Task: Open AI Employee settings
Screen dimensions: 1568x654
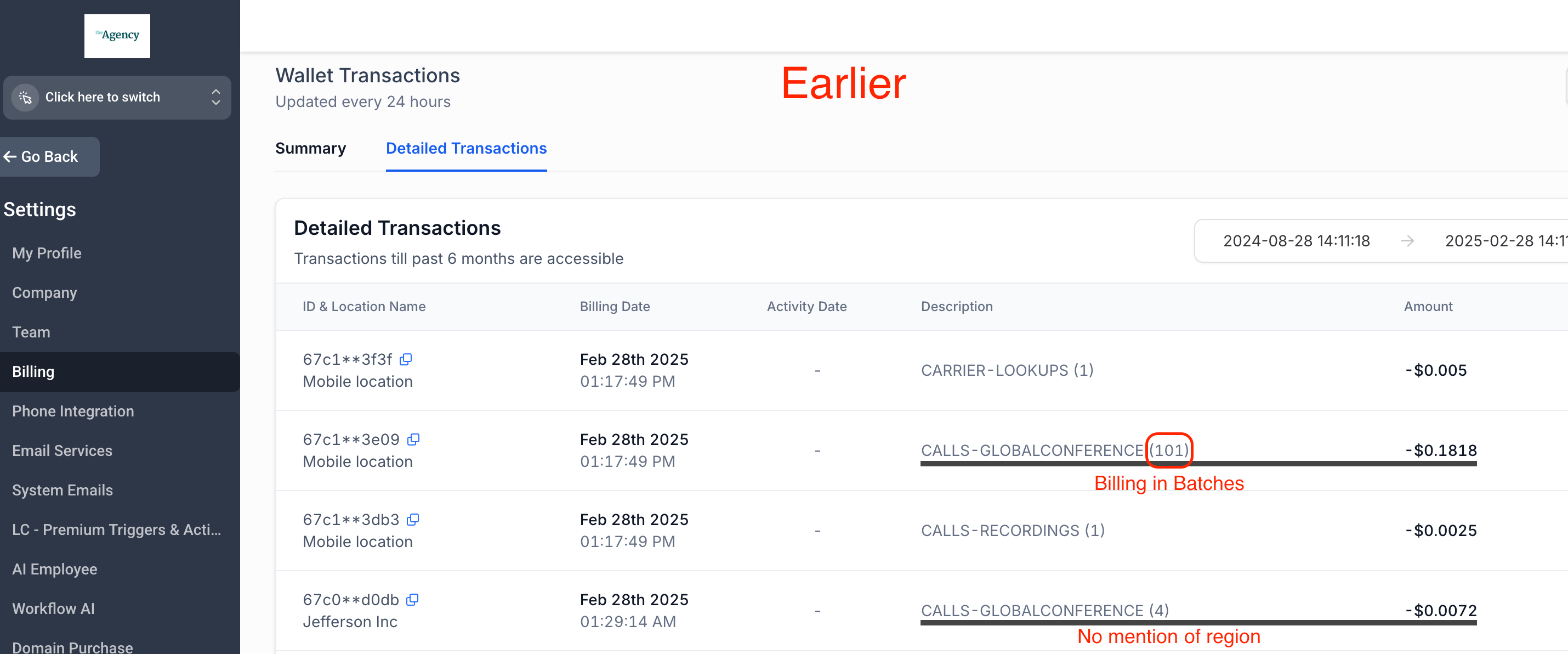Action: [x=55, y=570]
